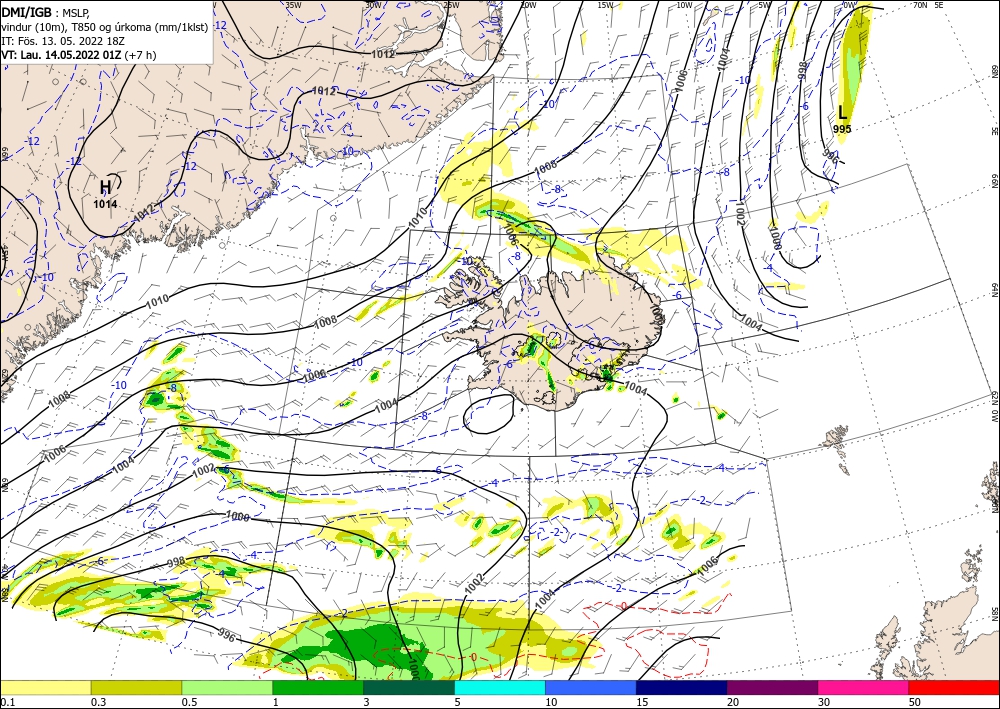Choose the navy 15–20 mm legend swatch

(682, 687)
